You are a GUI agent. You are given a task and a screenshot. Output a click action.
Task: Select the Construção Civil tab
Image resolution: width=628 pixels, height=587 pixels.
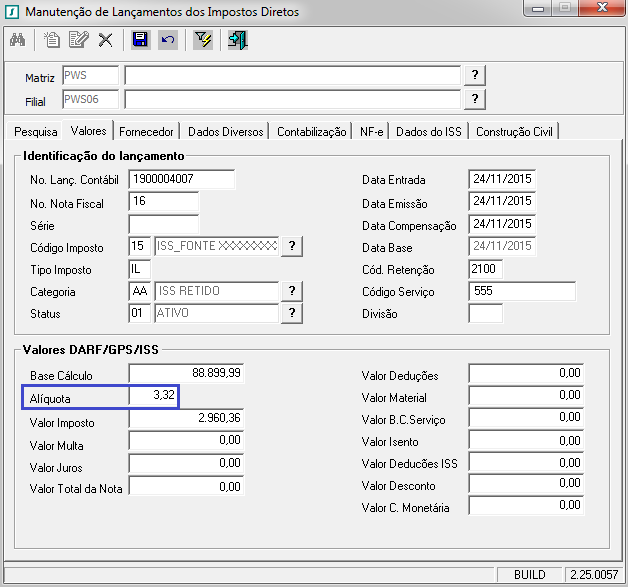pyautogui.click(x=515, y=132)
